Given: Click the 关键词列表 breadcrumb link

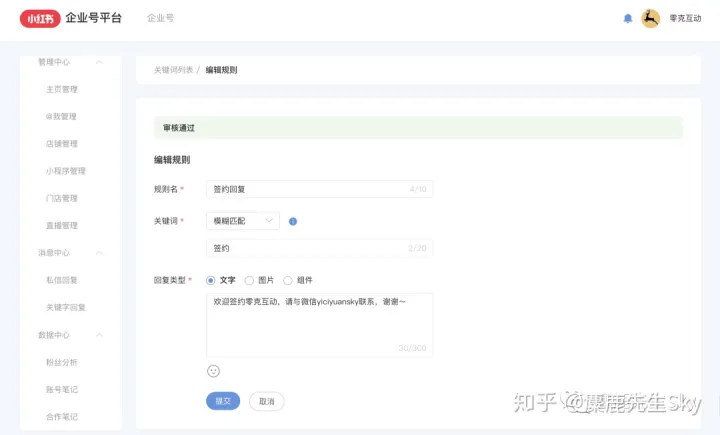Looking at the screenshot, I should [x=173, y=70].
